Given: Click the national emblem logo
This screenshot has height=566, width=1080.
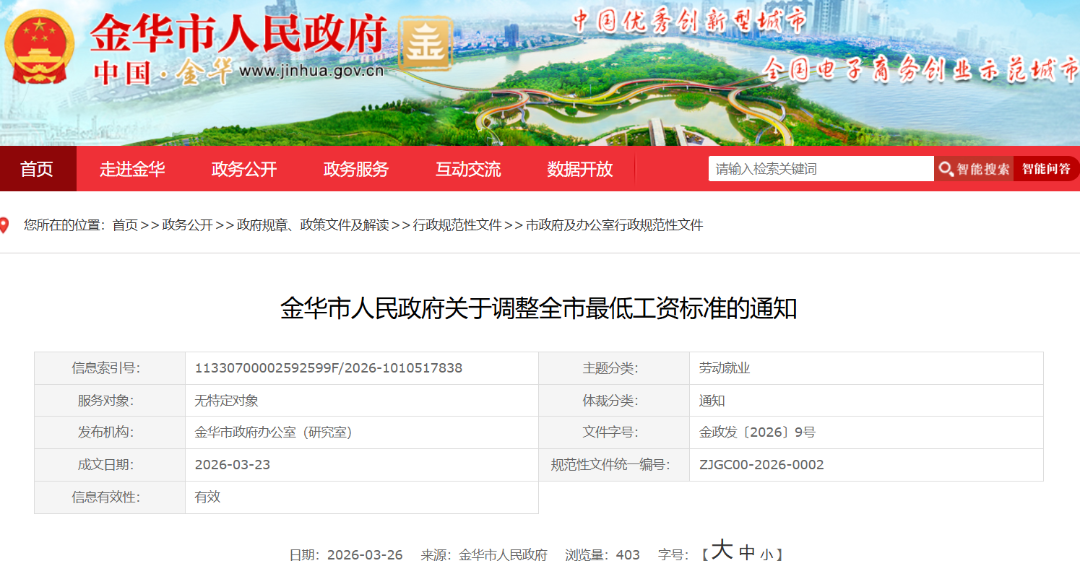Looking at the screenshot, I should (x=39, y=46).
